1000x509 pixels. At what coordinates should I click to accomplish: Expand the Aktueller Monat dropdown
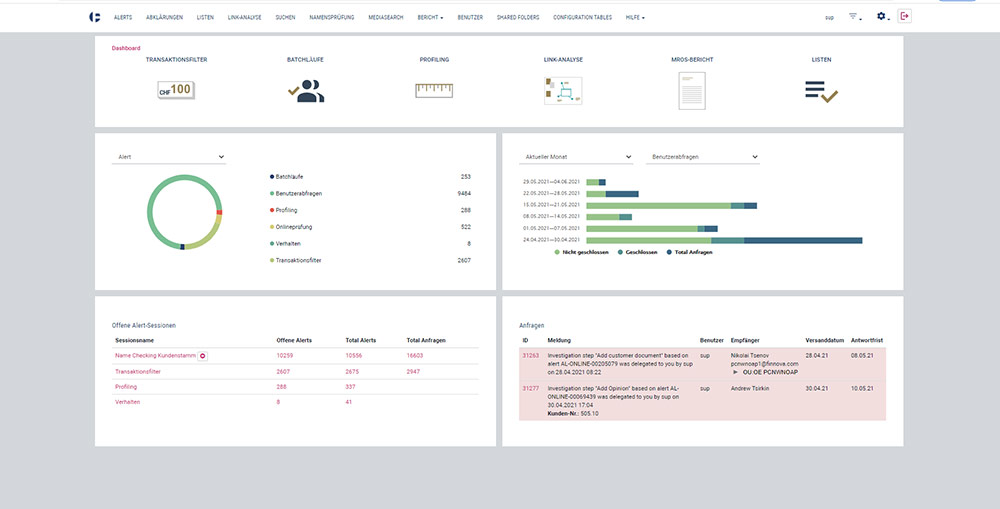point(577,157)
